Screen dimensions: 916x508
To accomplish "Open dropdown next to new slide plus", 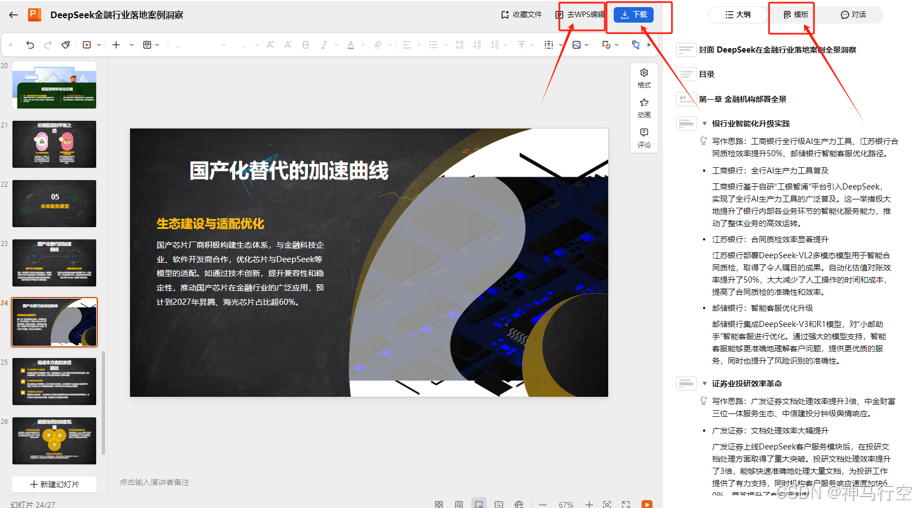I will (131, 45).
